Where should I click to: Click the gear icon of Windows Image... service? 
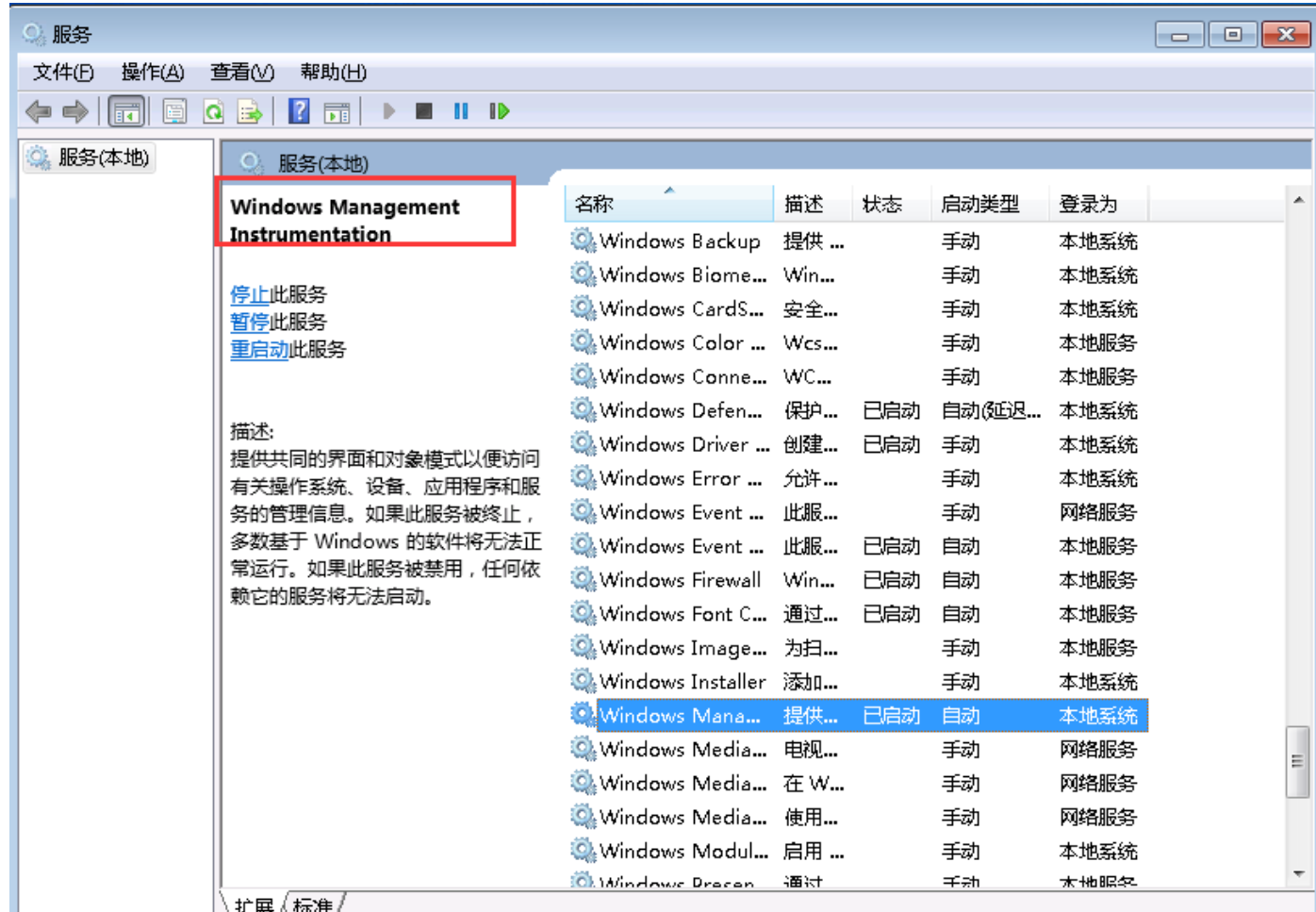click(583, 647)
